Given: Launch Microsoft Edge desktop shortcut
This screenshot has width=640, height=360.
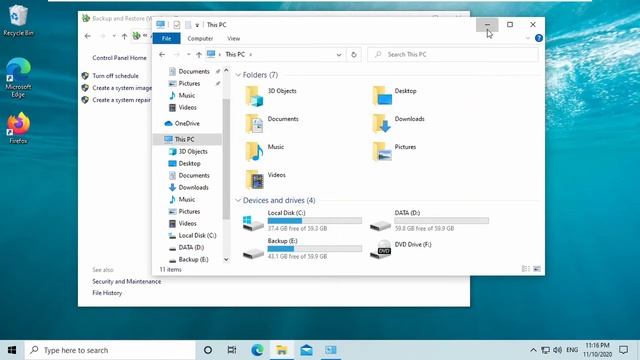Looking at the screenshot, I should click(x=18, y=78).
